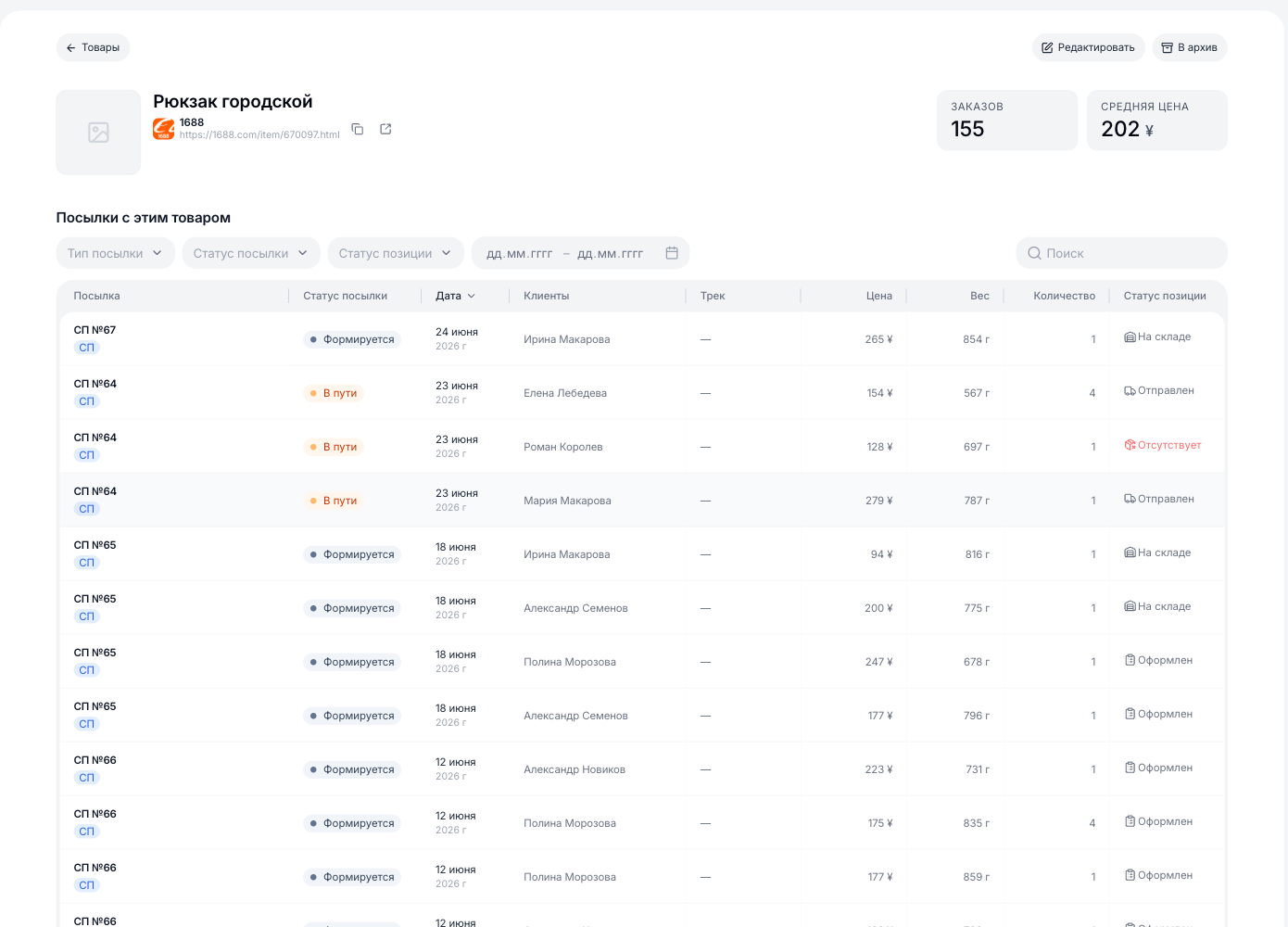Open the date range calendar icon
This screenshot has width=1288, height=927.
pyautogui.click(x=672, y=253)
